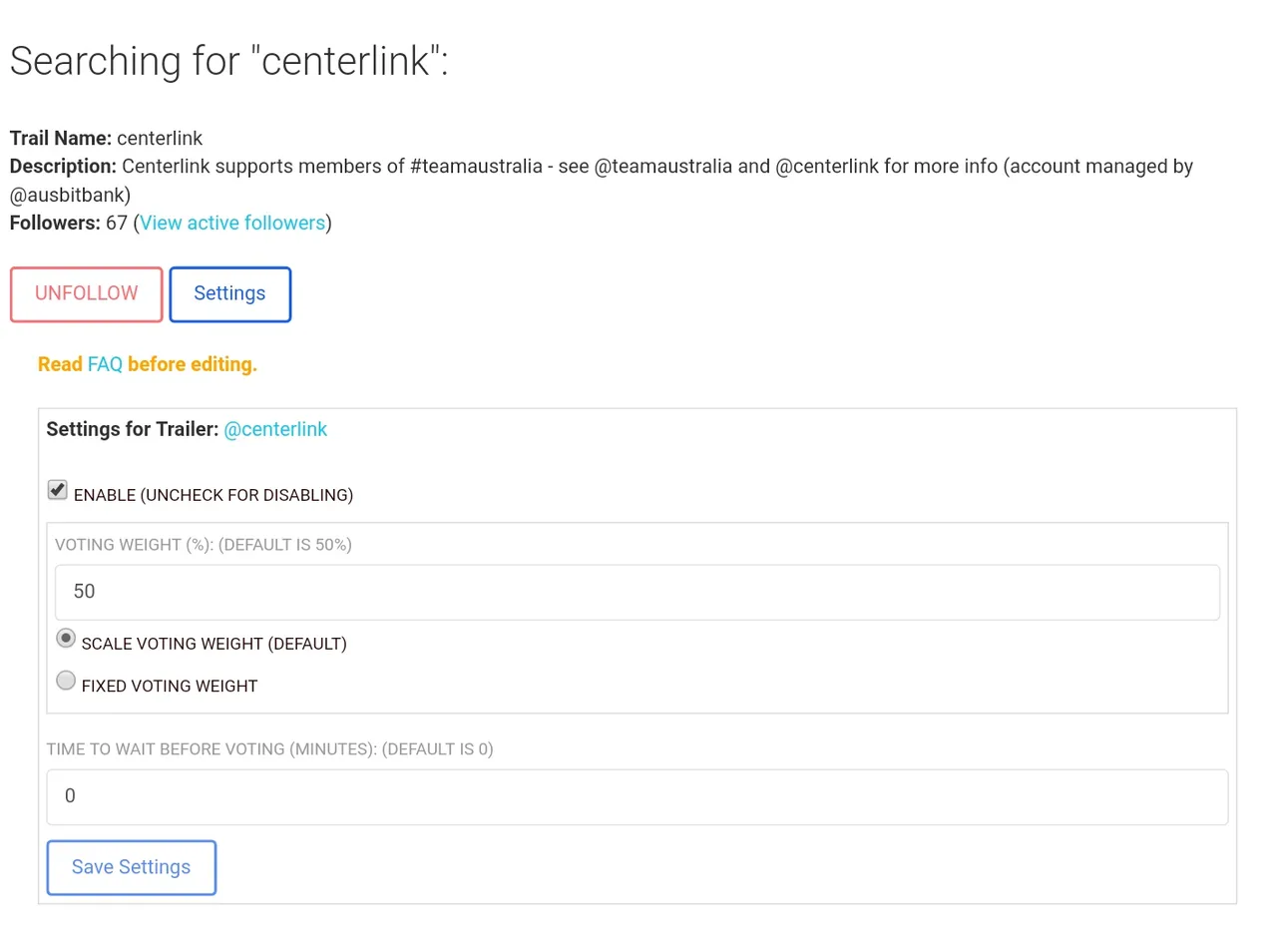The width and height of the screenshot is (1277, 952).
Task: Focus the voting weight field showing 50
Action: 638,593
